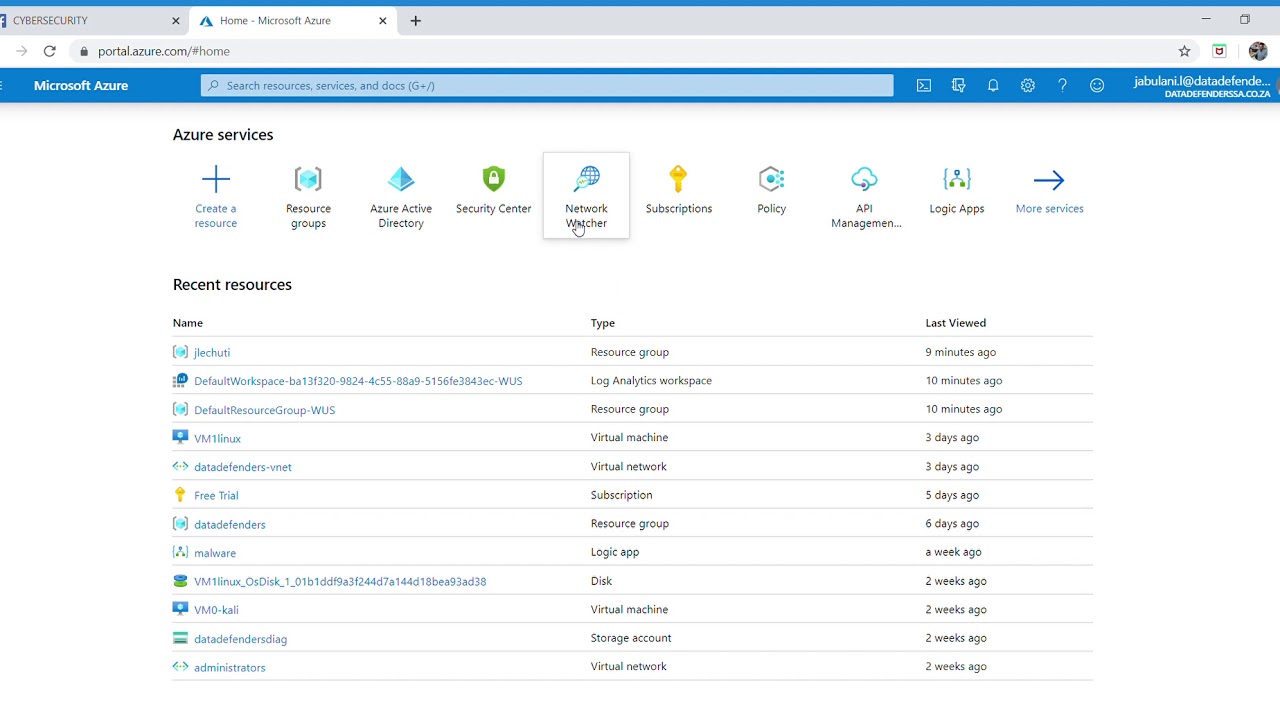1280x720 pixels.
Task: Open DefaultWorkspace Log Analytics workspace link
Action: 358,381
